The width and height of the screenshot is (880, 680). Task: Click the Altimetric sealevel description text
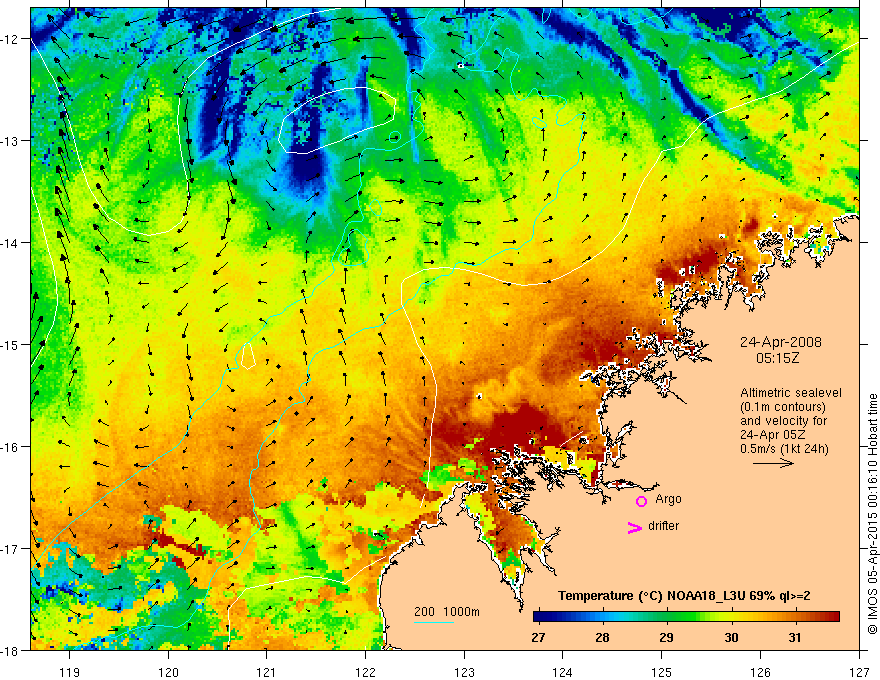[791, 393]
